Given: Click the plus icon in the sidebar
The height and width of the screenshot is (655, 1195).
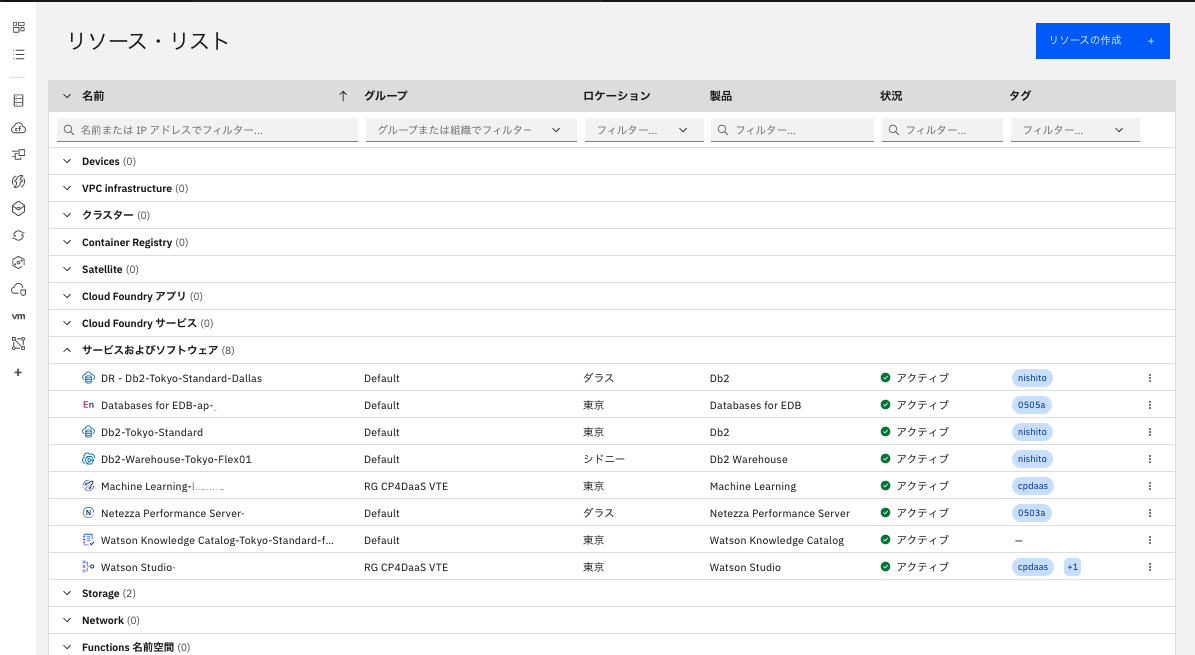Looking at the screenshot, I should (18, 373).
